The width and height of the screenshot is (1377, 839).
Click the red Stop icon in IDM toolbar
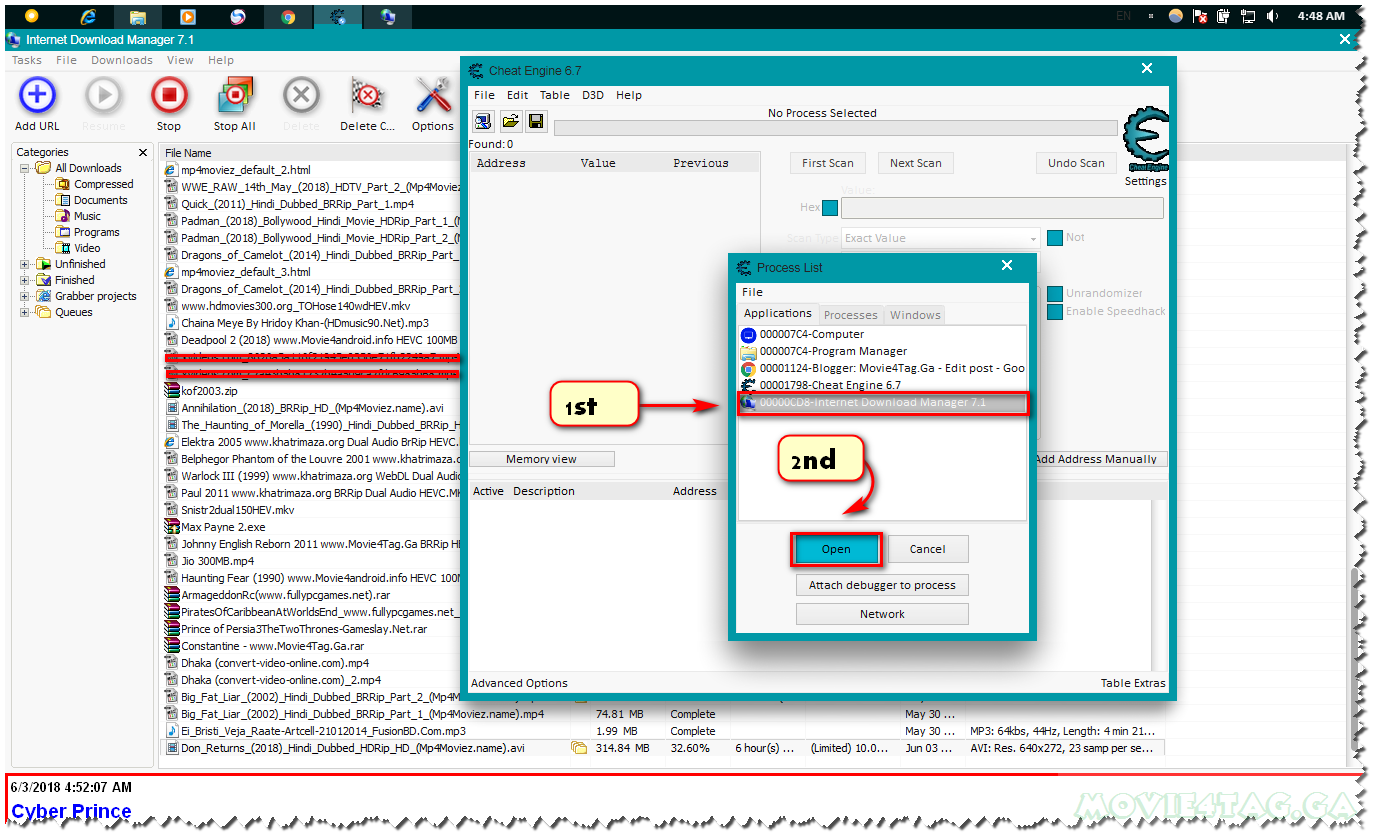[169, 97]
